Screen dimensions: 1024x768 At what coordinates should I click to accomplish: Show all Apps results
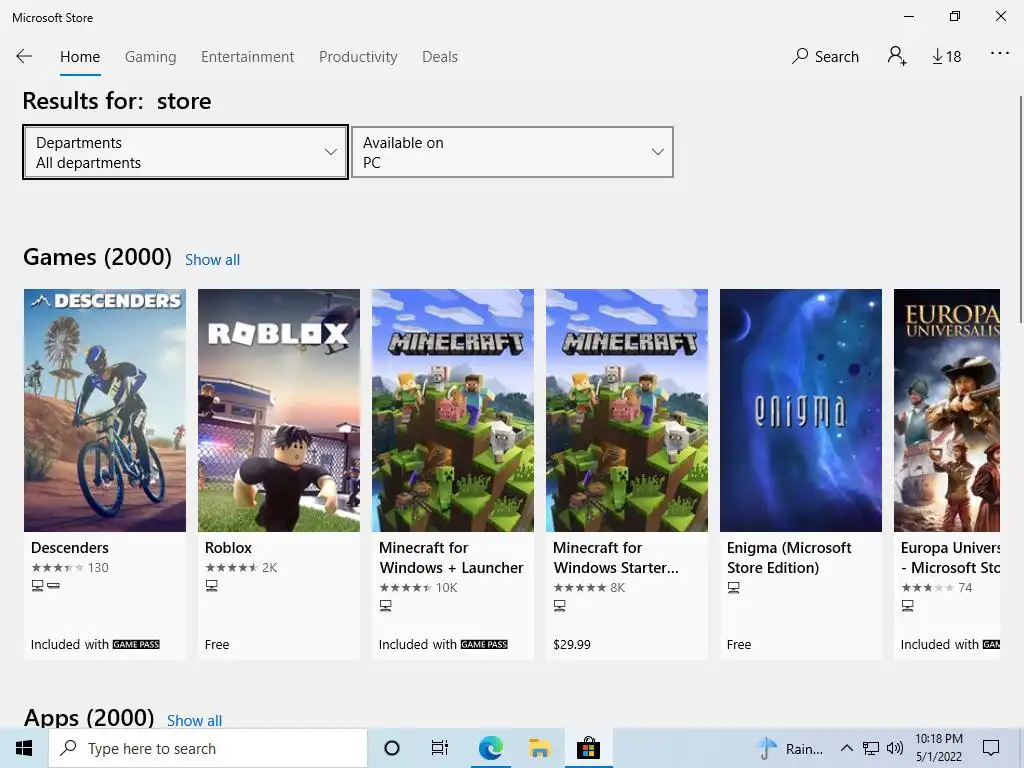[x=194, y=720]
